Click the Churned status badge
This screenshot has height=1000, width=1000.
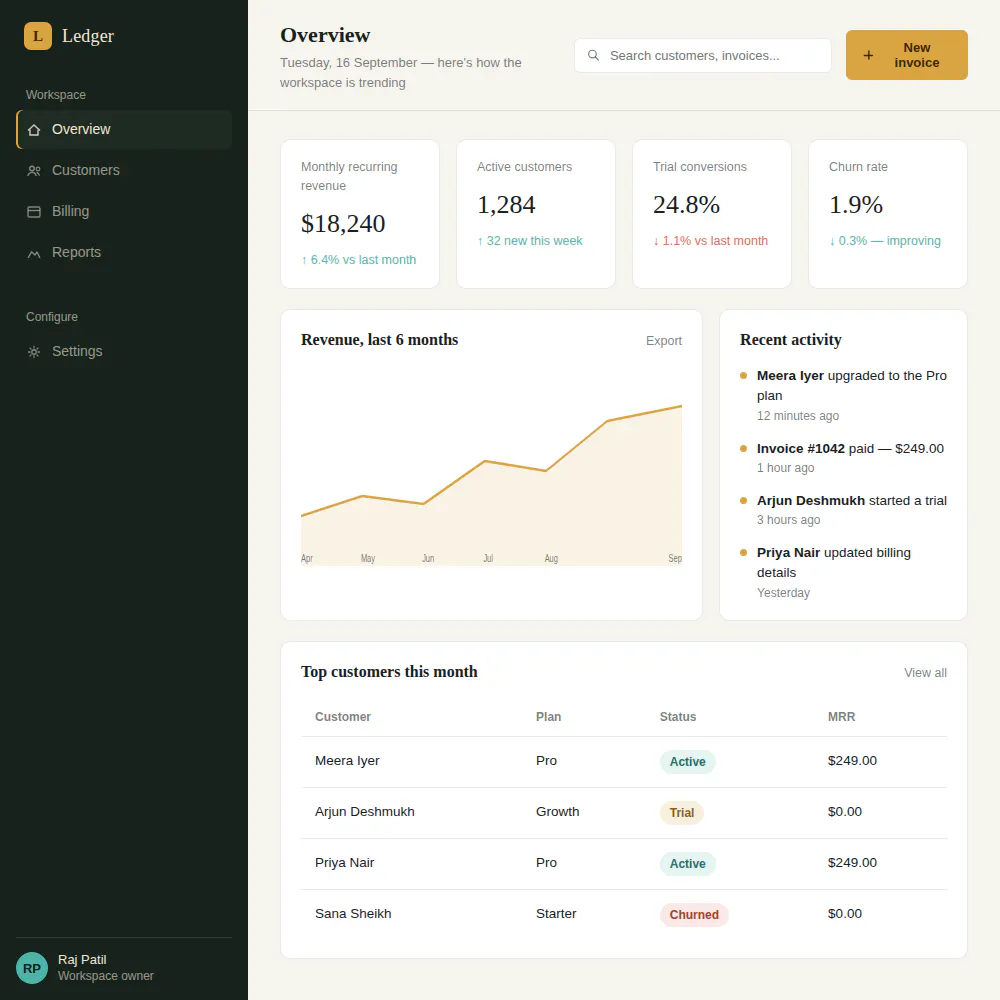tap(694, 915)
